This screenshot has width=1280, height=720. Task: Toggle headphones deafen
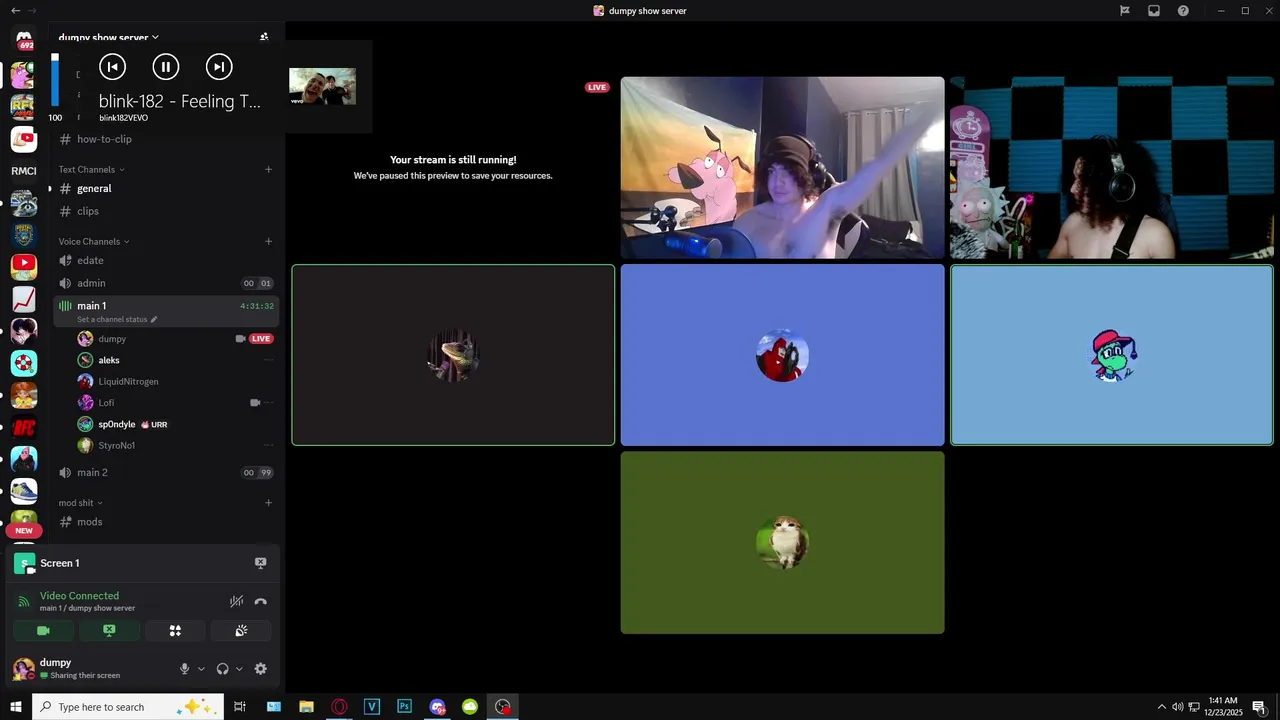[x=222, y=669]
